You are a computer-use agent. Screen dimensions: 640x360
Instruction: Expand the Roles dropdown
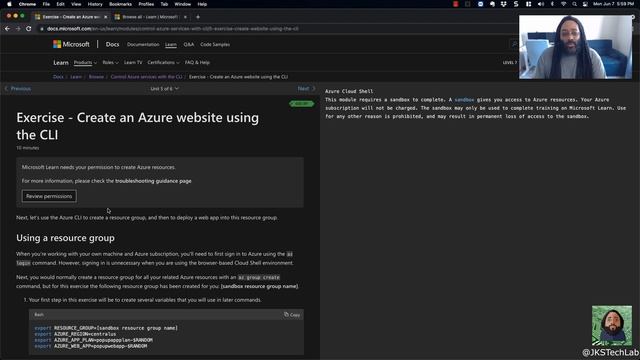pos(110,62)
